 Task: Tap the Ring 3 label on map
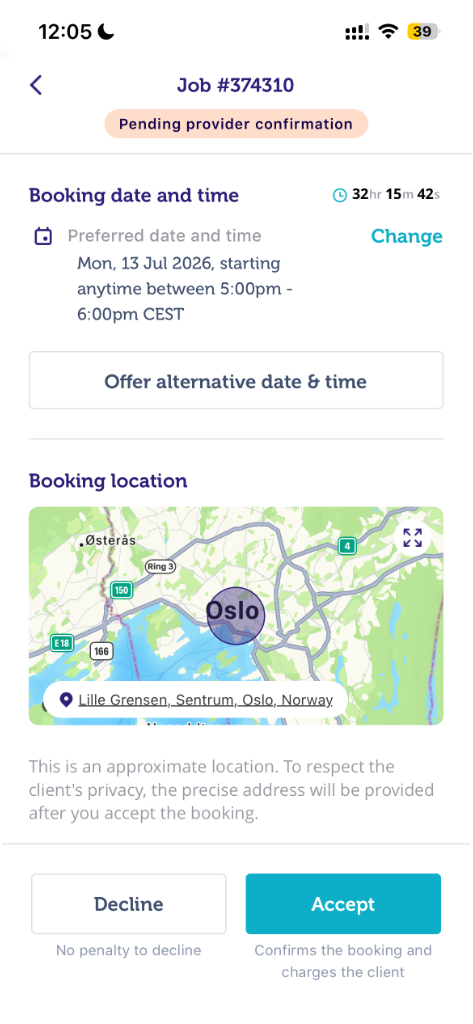tap(160, 566)
